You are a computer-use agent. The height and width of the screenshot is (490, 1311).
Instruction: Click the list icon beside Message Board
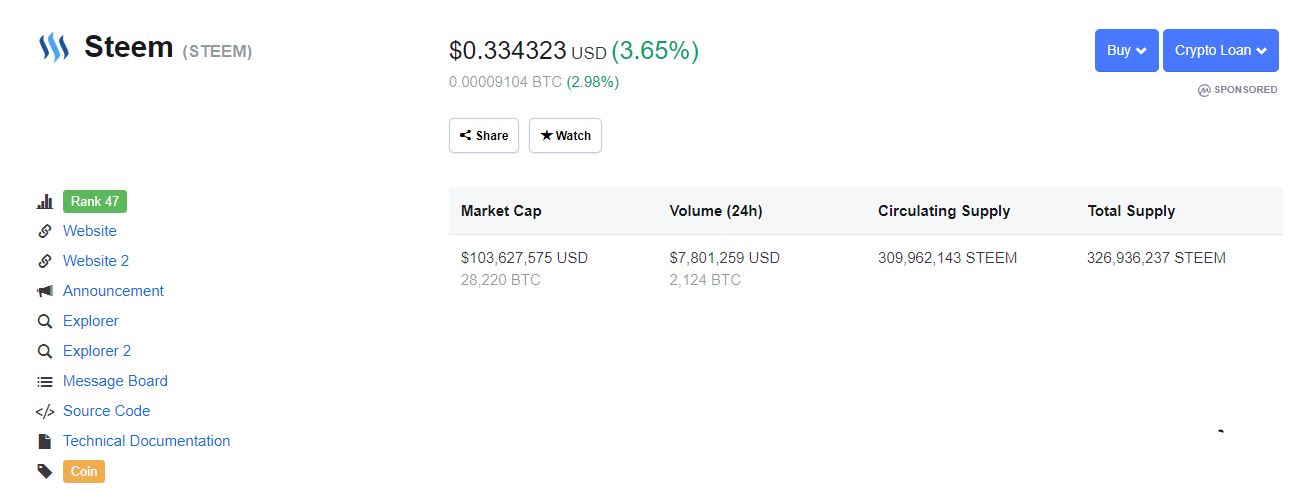coord(44,381)
